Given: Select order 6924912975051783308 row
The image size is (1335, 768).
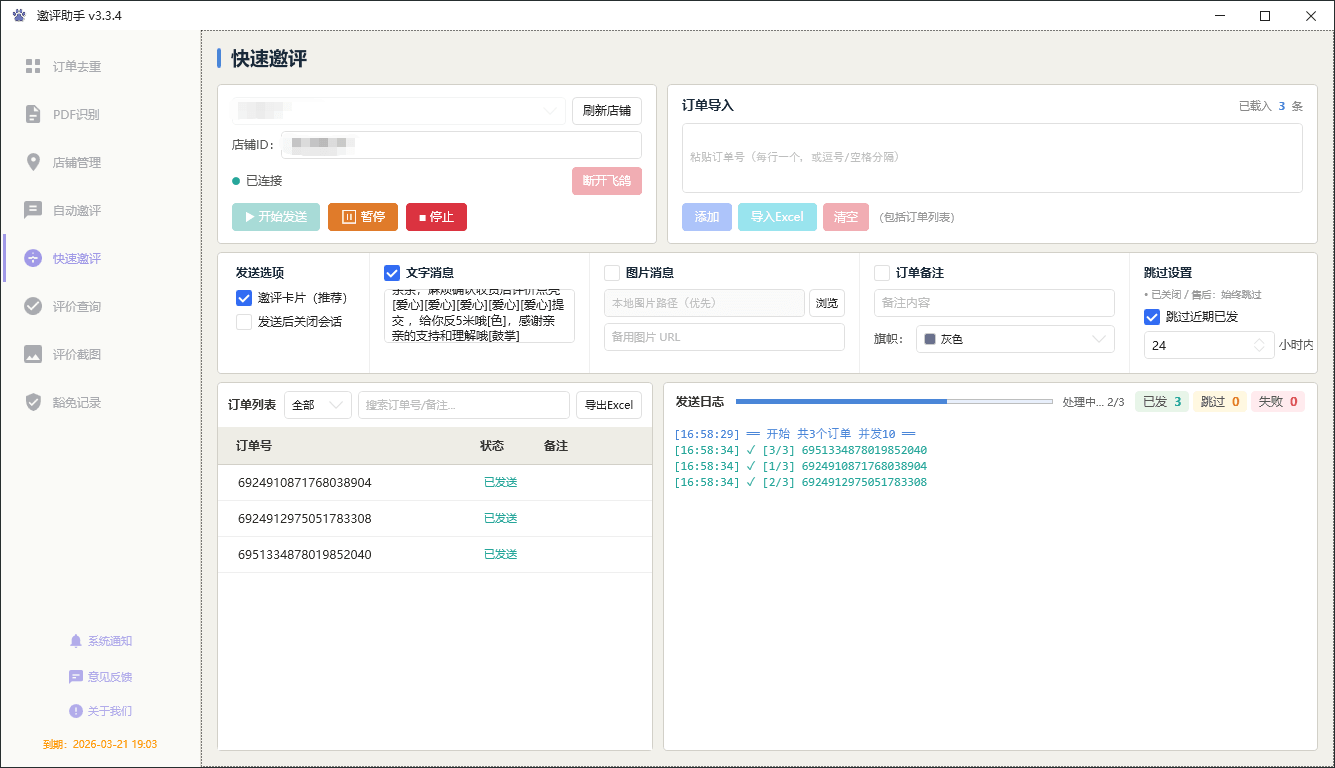Looking at the screenshot, I should pyautogui.click(x=435, y=519).
